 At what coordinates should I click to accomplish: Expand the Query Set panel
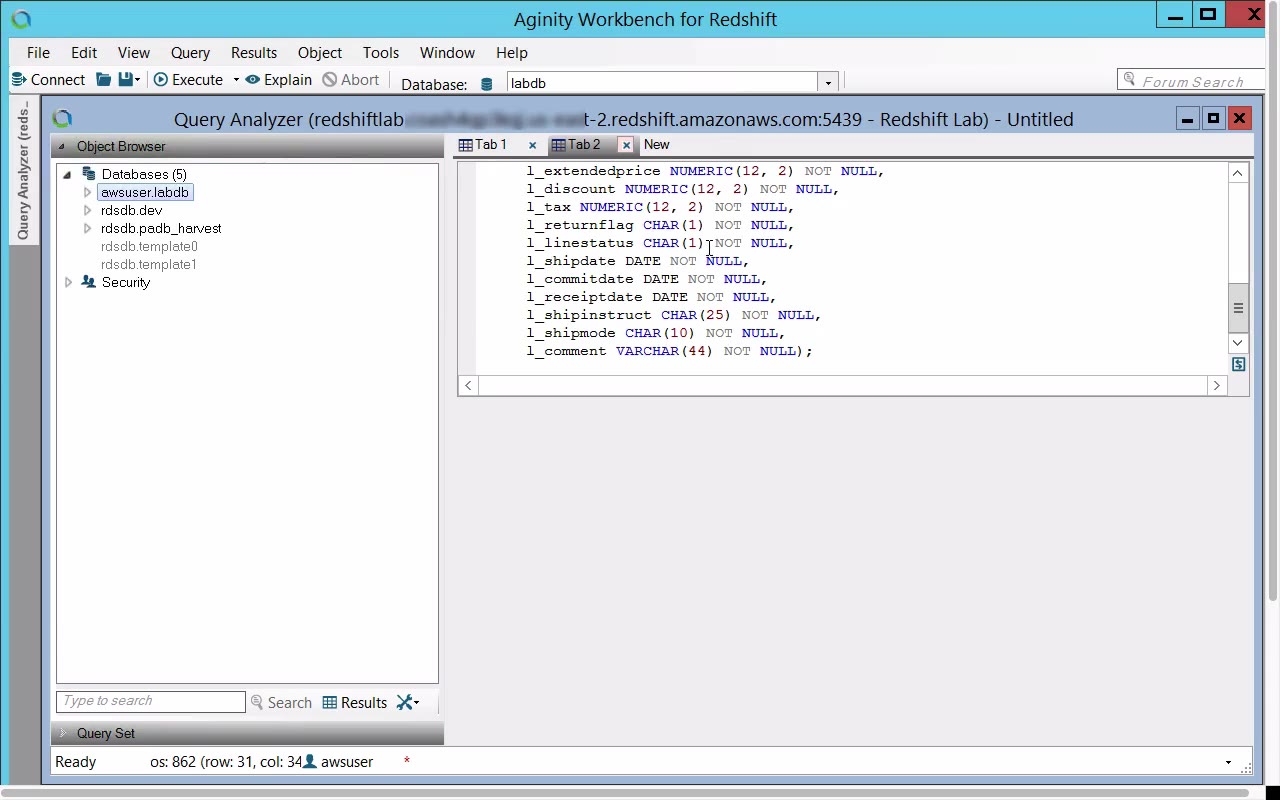pos(63,733)
